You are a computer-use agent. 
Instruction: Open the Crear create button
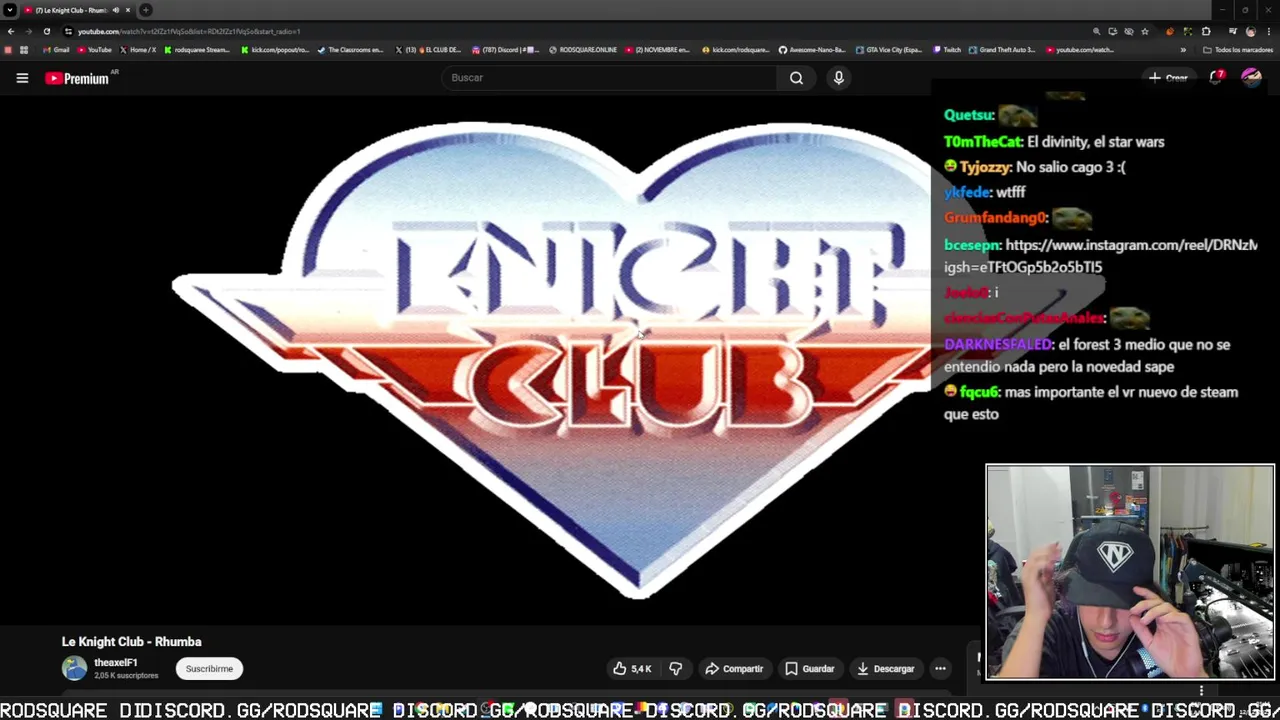(1168, 78)
